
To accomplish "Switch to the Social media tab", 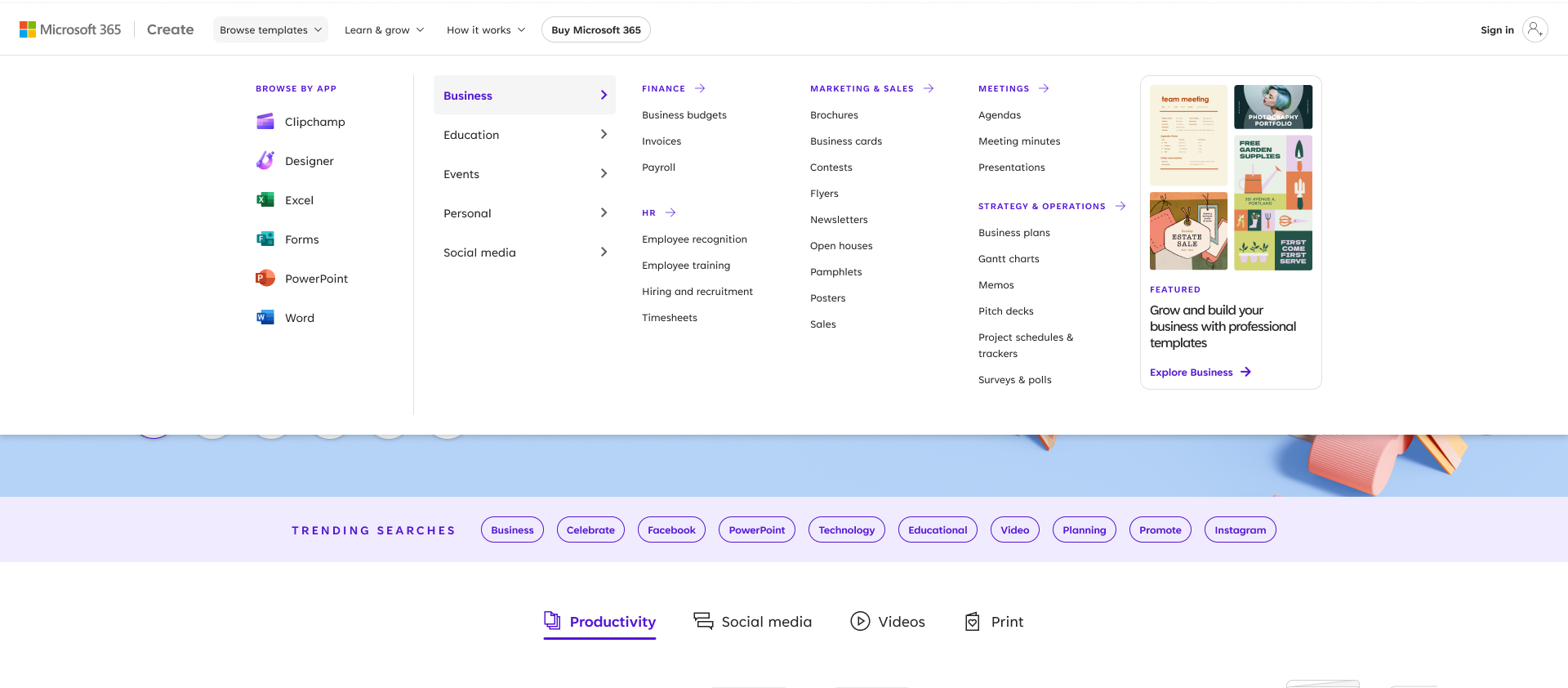I will 752,622.
